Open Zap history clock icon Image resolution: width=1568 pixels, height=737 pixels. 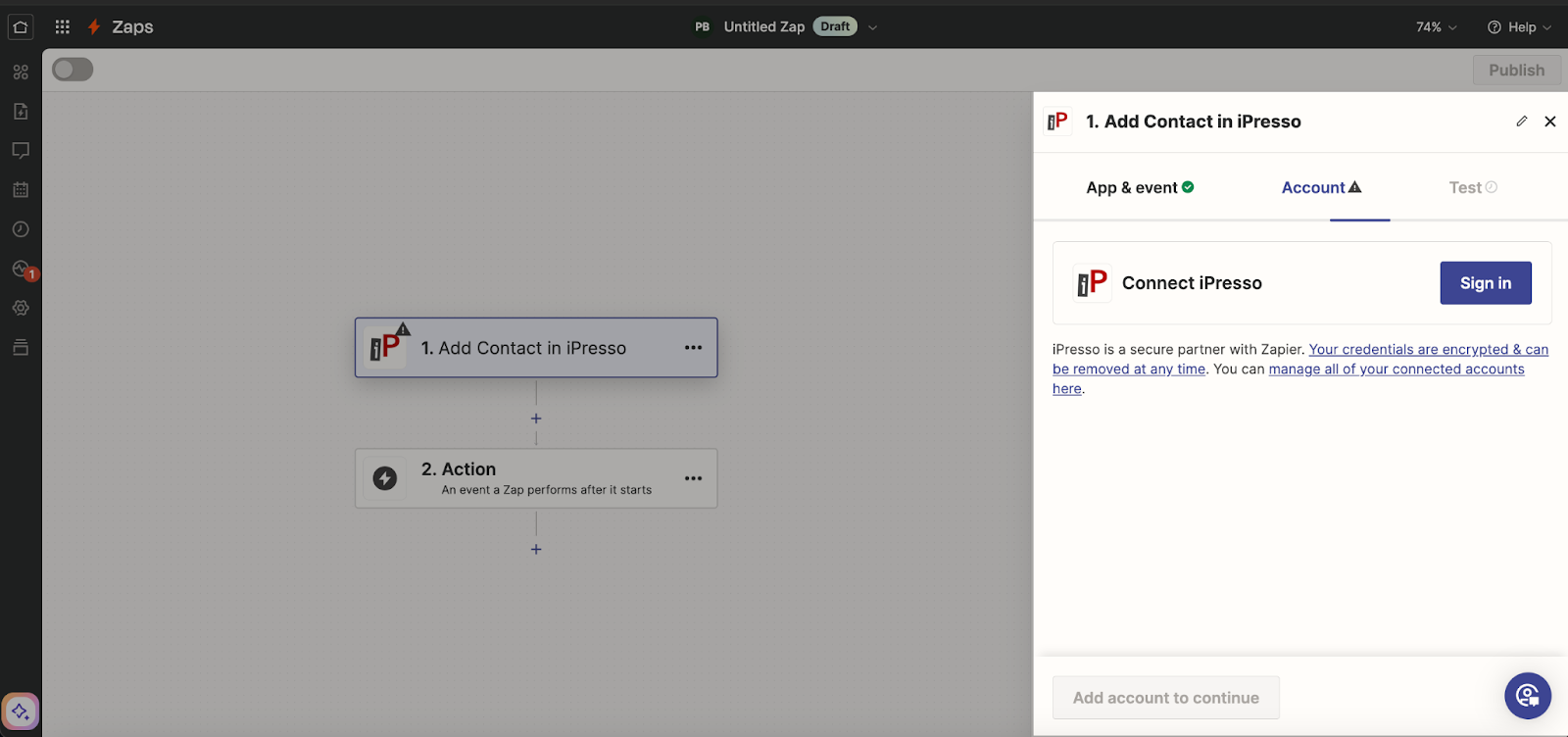[x=21, y=229]
